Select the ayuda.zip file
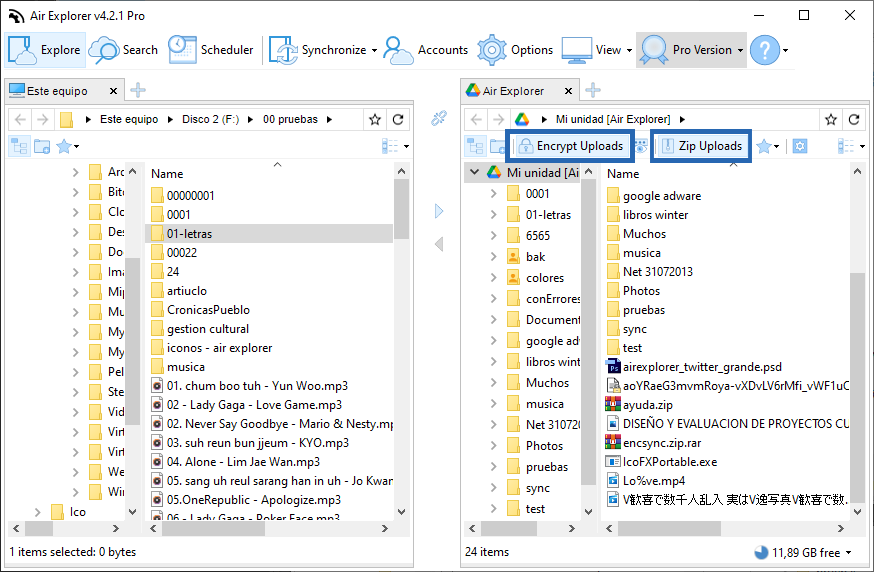874x572 pixels. tap(639, 405)
